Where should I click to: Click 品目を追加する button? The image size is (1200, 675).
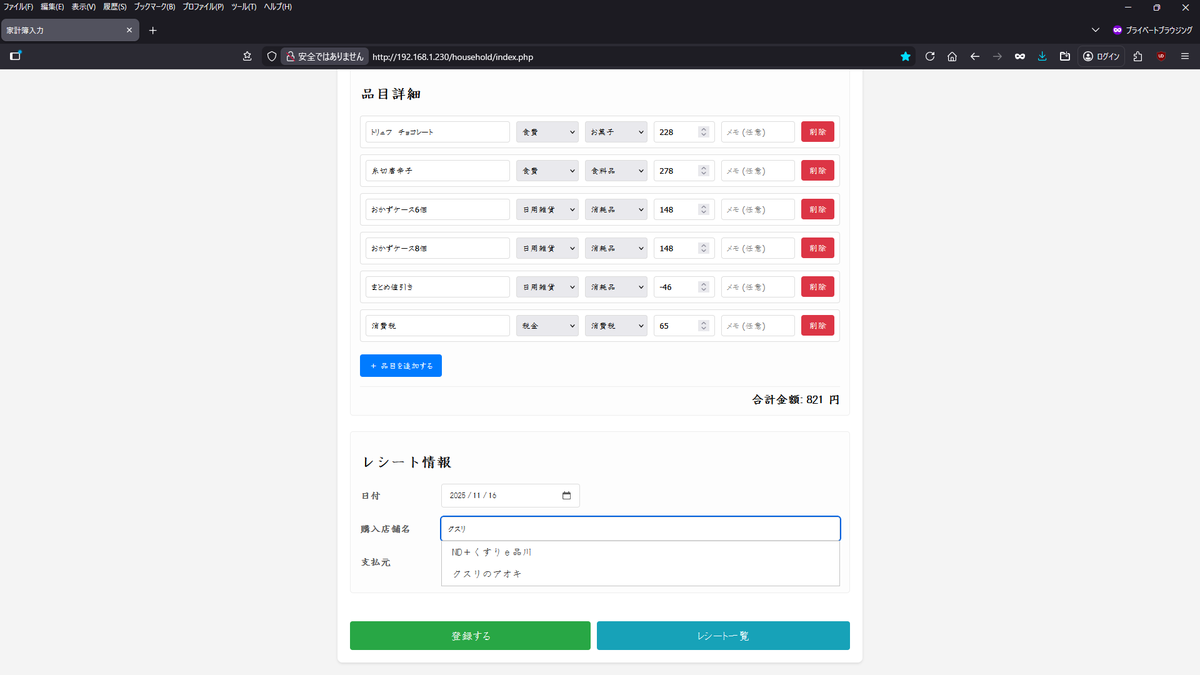pos(401,366)
